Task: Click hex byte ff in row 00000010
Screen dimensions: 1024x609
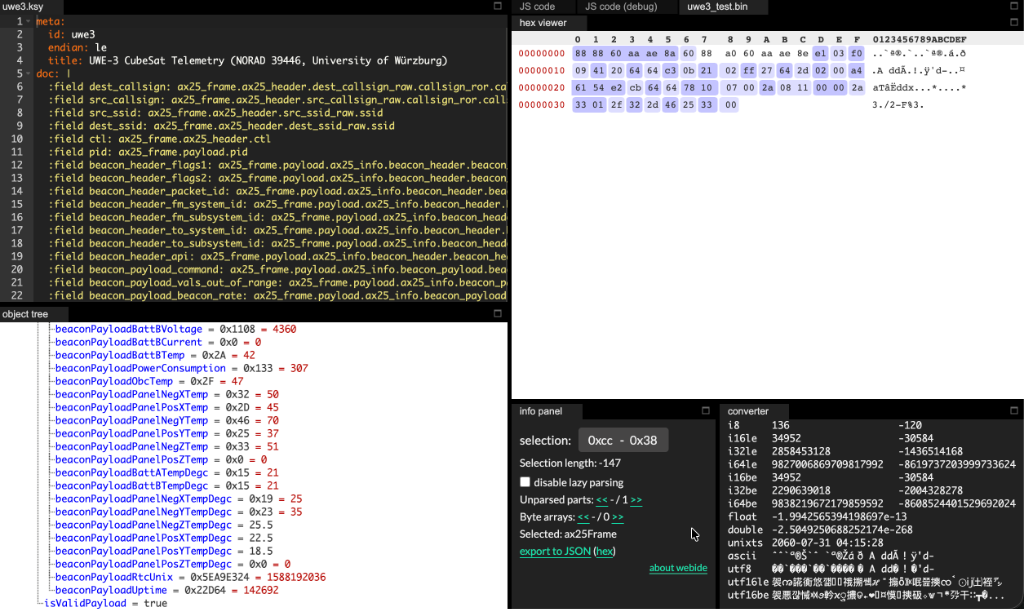Action: (x=748, y=70)
